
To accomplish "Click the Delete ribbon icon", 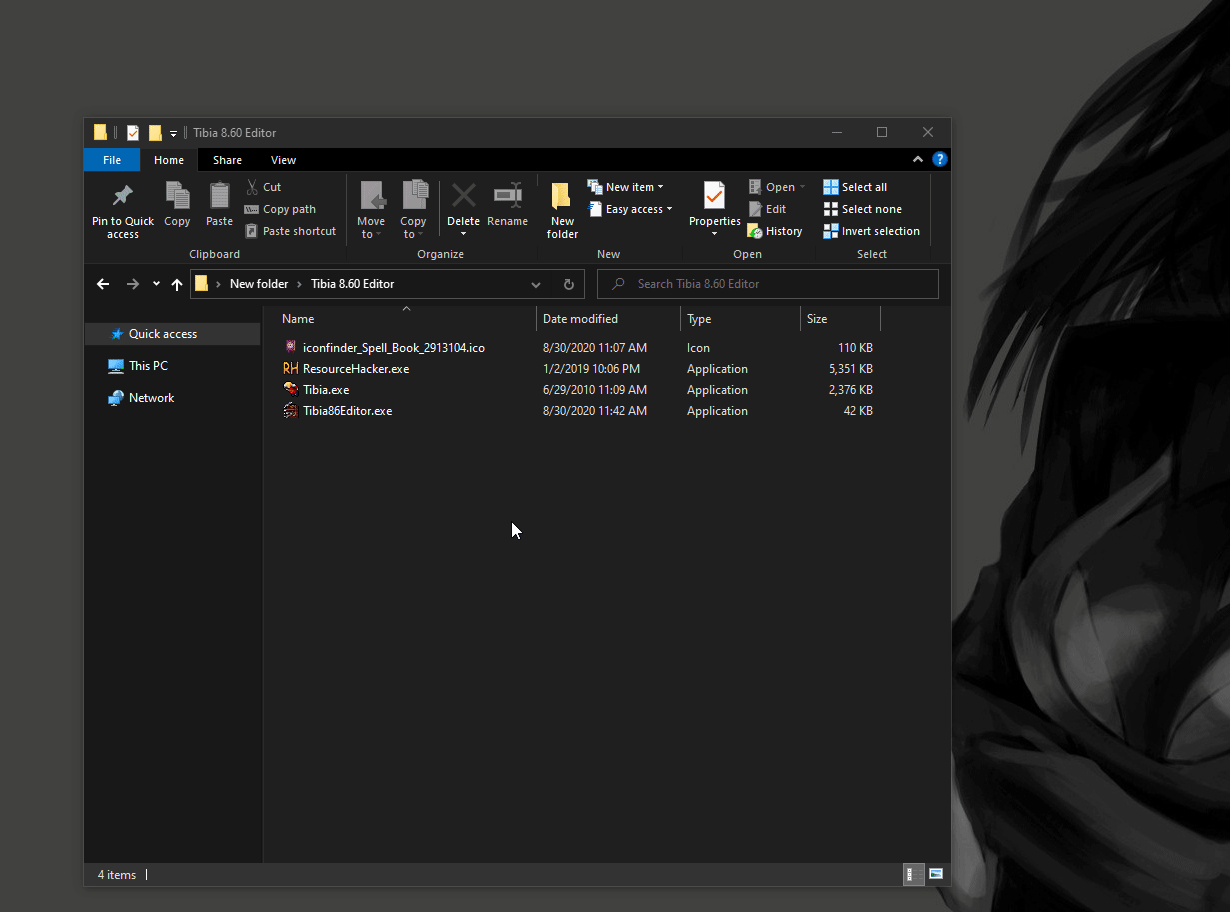I will [463, 195].
